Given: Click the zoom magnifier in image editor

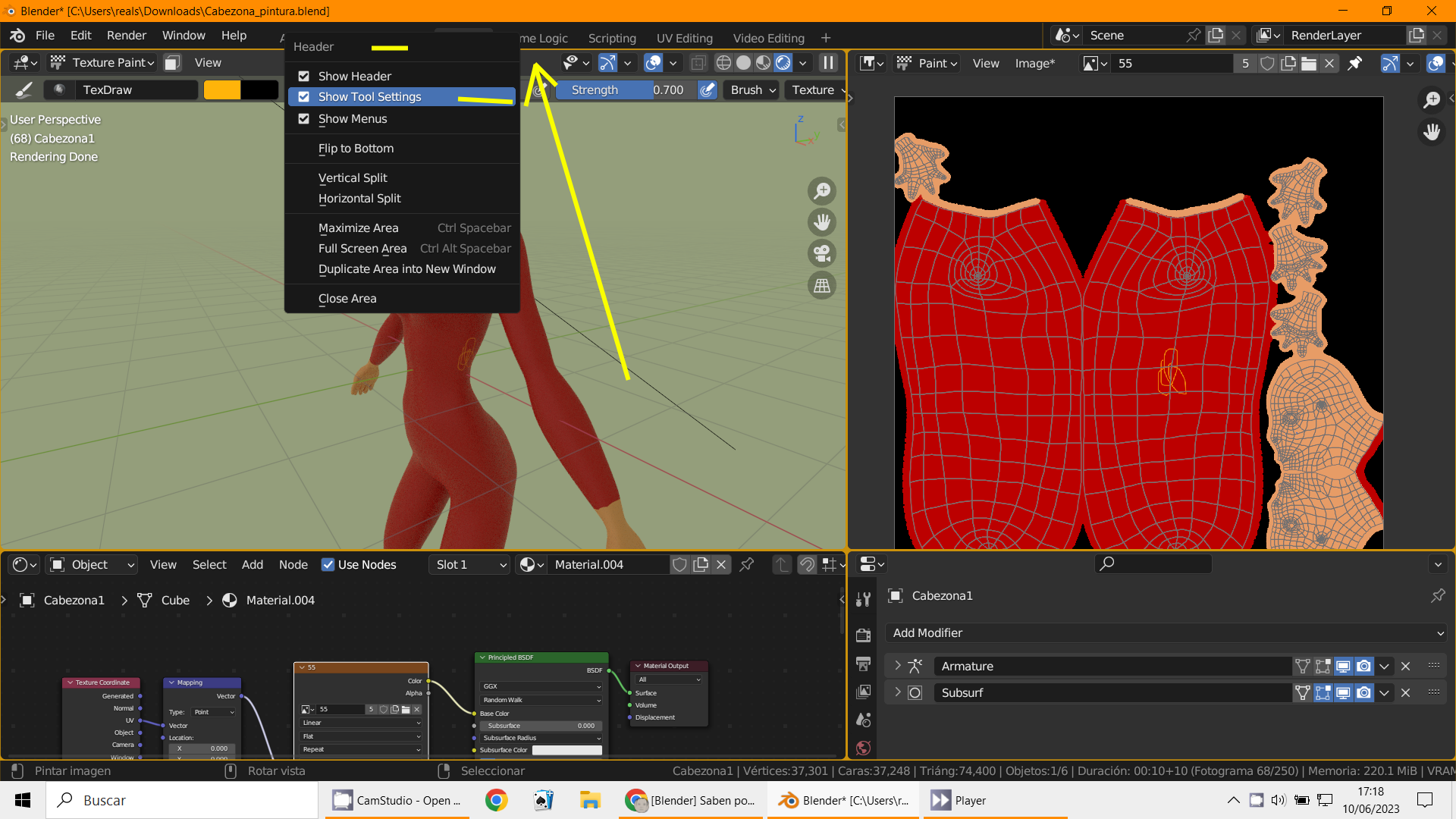Looking at the screenshot, I should coord(1432,100).
